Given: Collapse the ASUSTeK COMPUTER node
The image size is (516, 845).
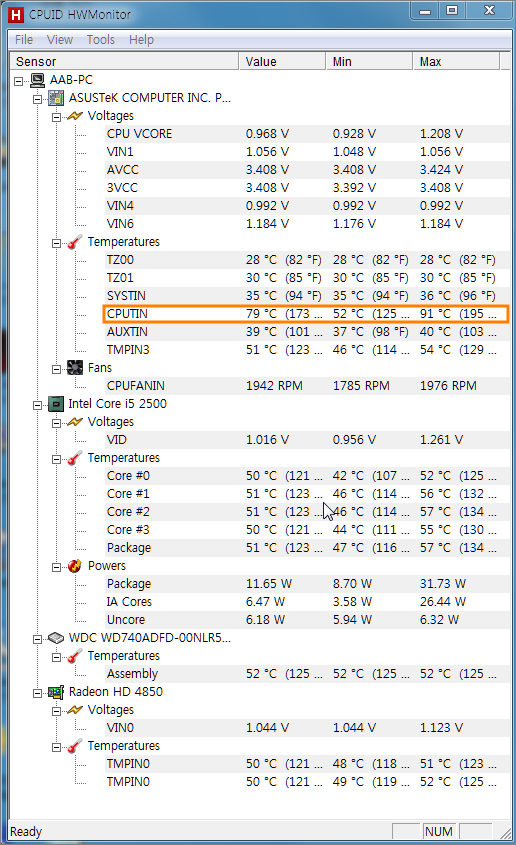Looking at the screenshot, I should [37, 99].
